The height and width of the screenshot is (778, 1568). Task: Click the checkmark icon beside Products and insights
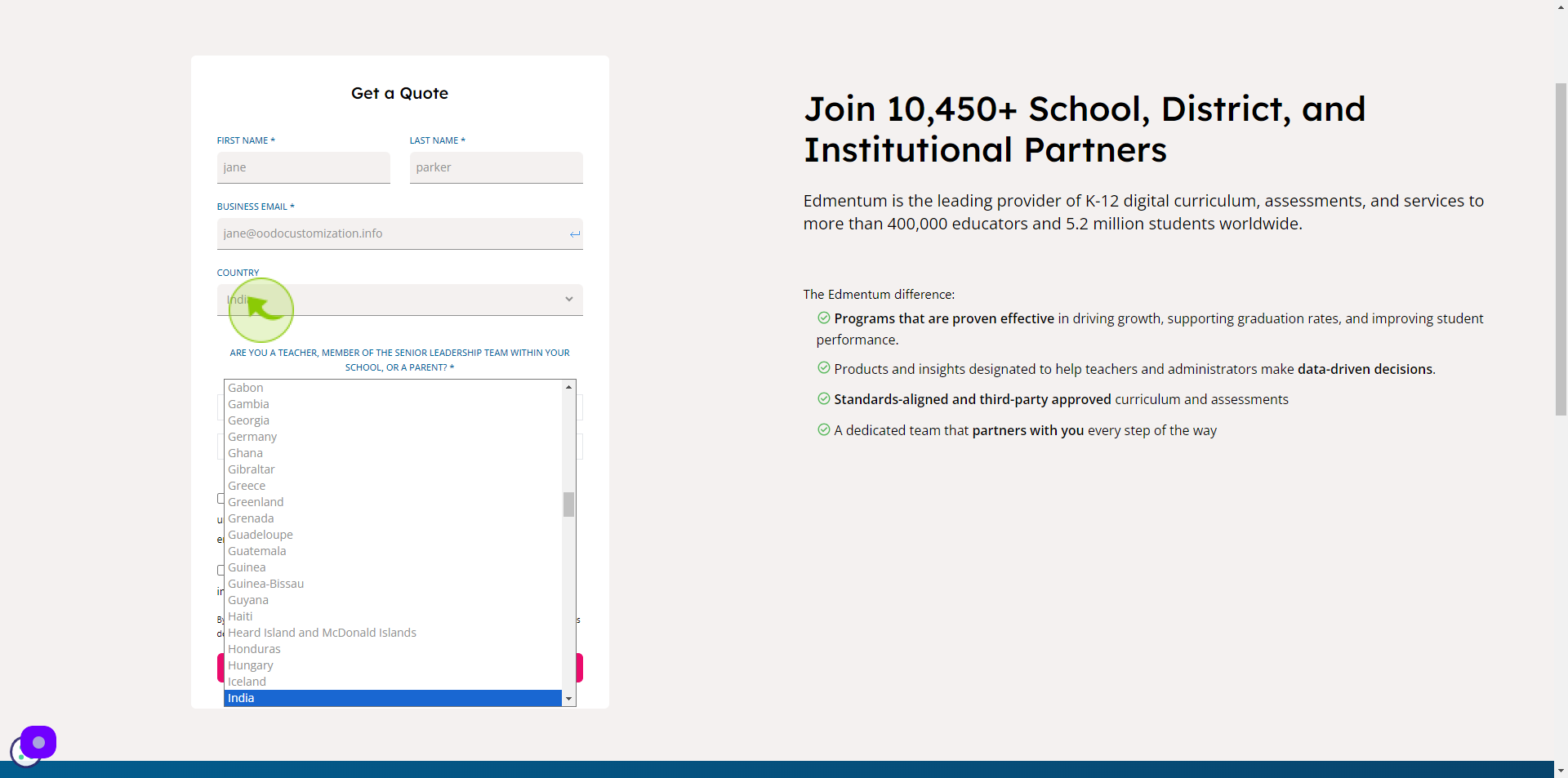click(824, 368)
